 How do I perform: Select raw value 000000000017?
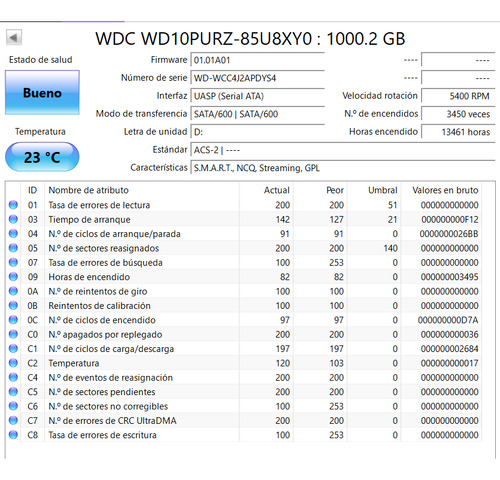(449, 363)
